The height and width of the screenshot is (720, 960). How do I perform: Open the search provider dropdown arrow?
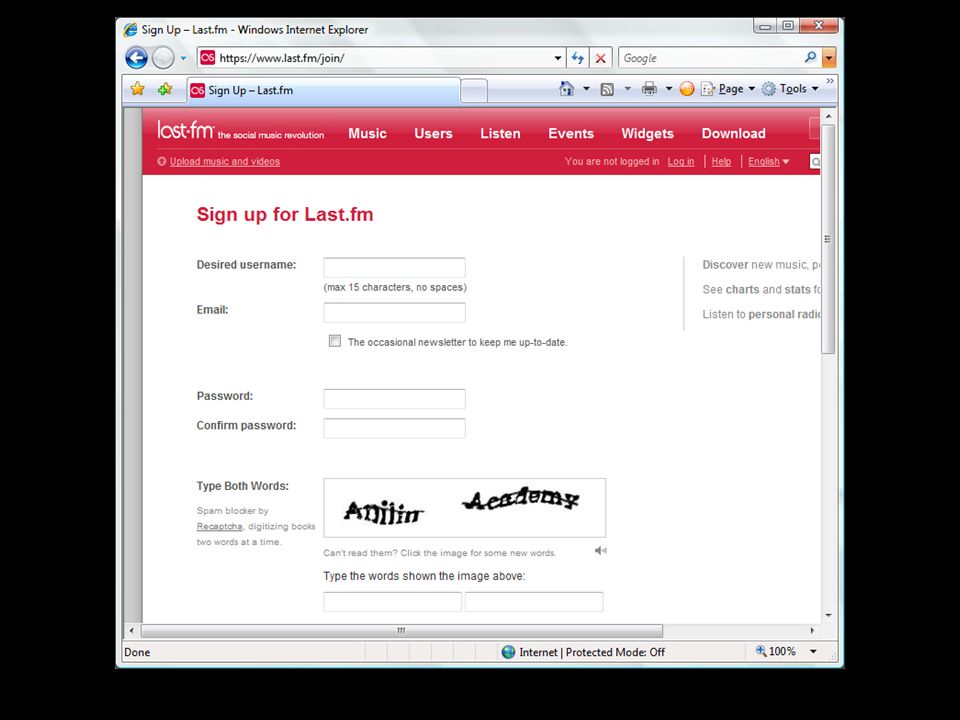[828, 58]
